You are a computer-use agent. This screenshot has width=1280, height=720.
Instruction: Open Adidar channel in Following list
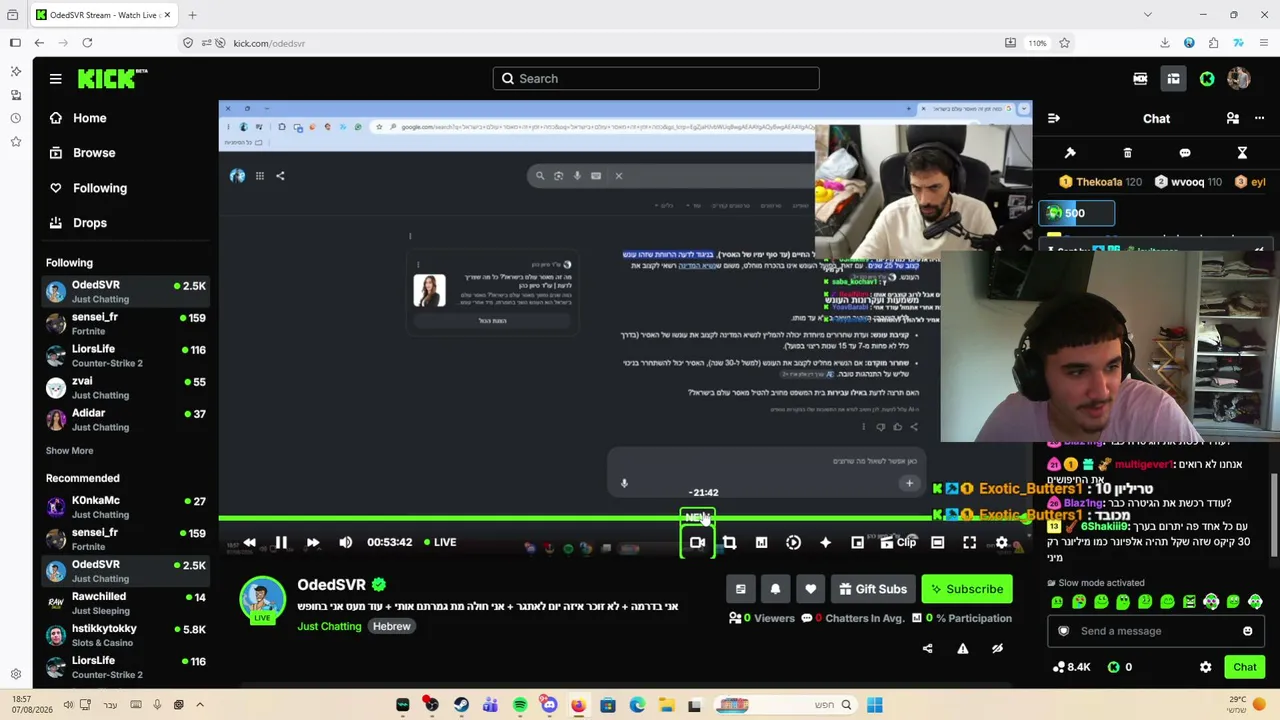(125, 420)
